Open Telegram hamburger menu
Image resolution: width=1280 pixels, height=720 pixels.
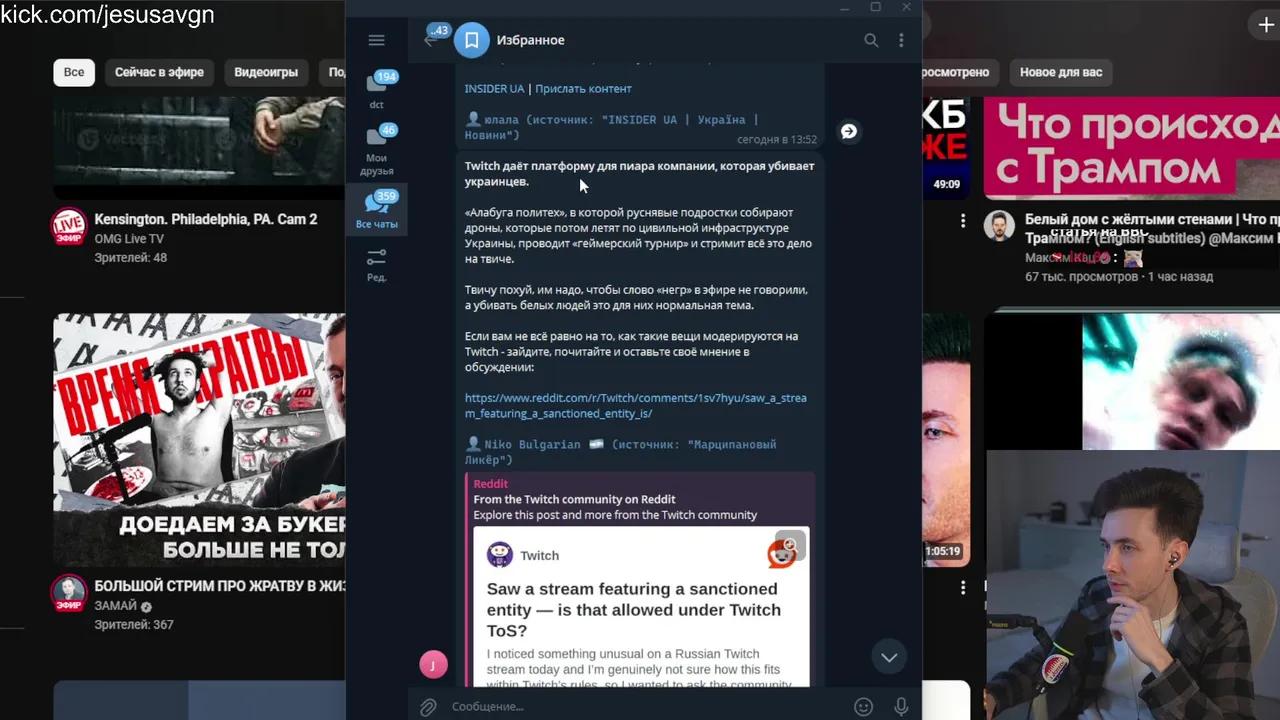376,40
